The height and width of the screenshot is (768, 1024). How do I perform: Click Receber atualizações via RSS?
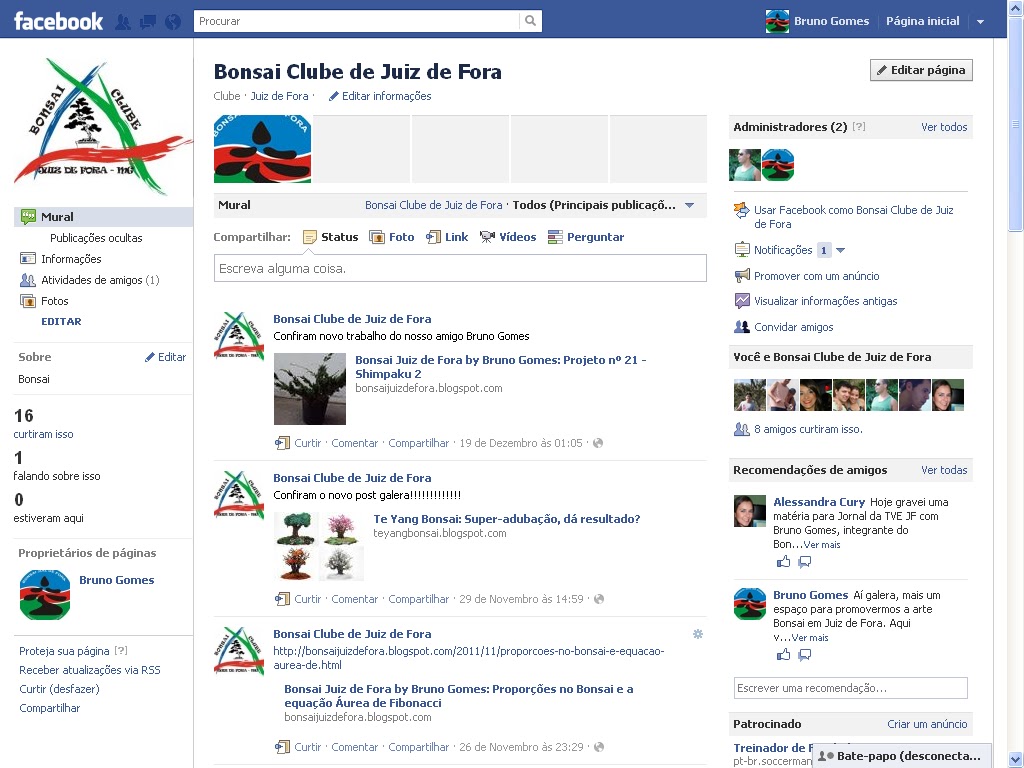89,670
